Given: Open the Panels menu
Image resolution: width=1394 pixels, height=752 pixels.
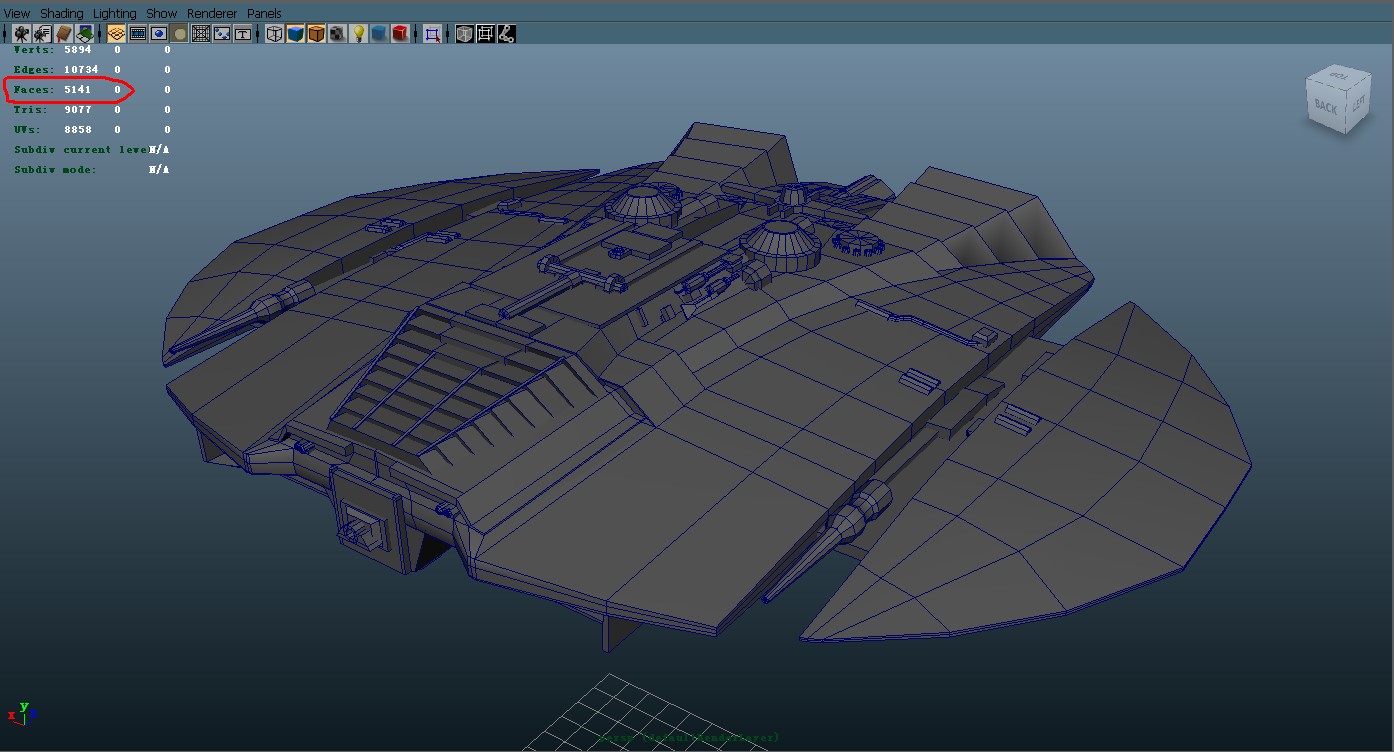Looking at the screenshot, I should [x=265, y=13].
